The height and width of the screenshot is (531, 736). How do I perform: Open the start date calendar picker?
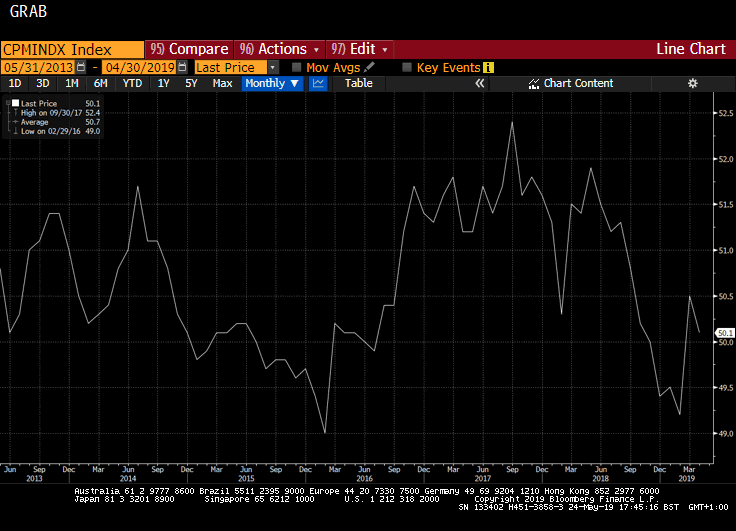(81, 67)
